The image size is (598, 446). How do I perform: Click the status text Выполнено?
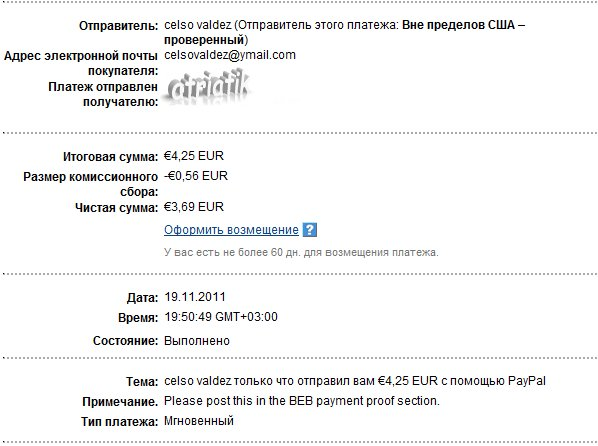point(197,341)
